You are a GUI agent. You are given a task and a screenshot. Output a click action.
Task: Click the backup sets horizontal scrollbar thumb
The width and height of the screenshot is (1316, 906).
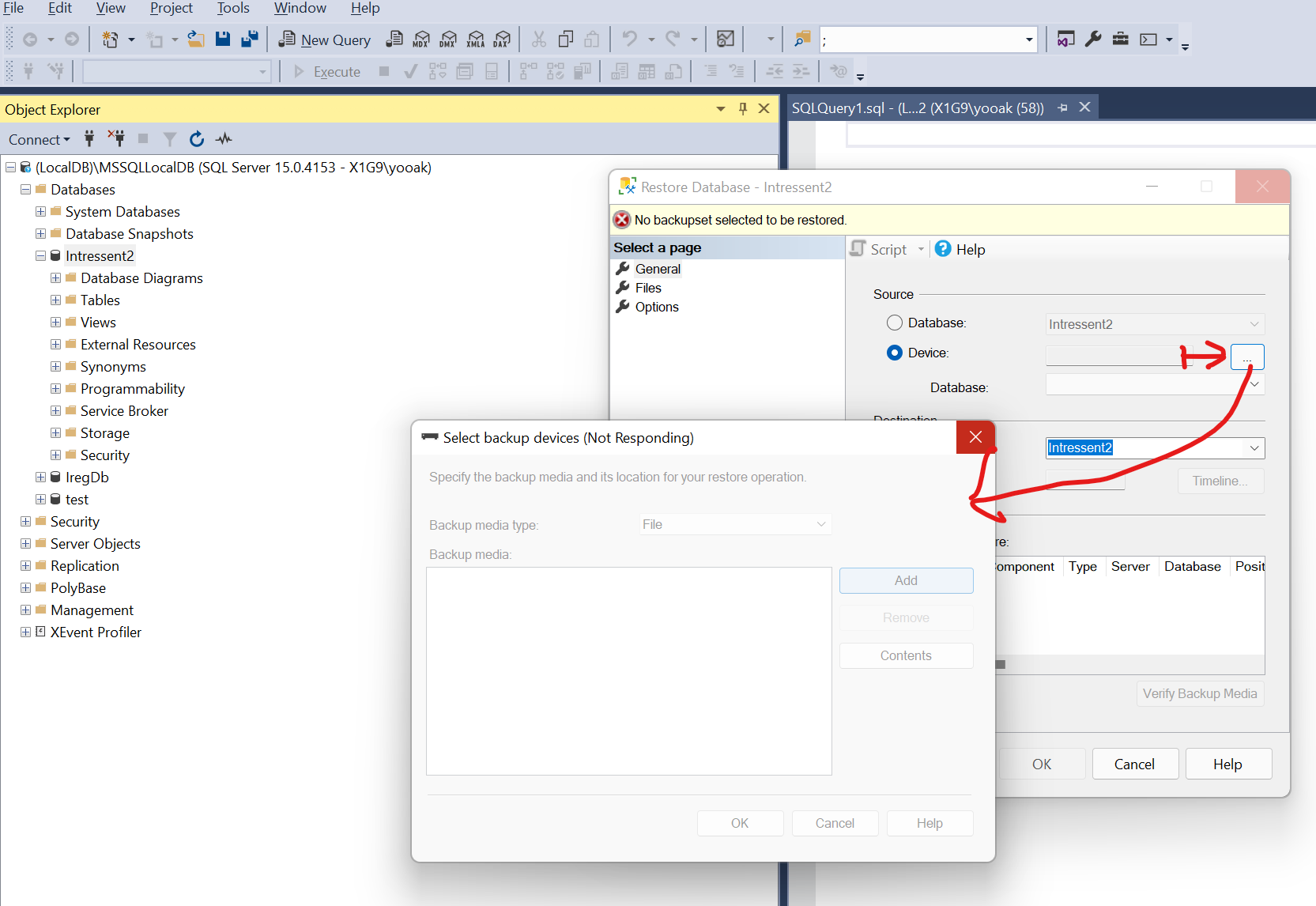coord(1001,665)
